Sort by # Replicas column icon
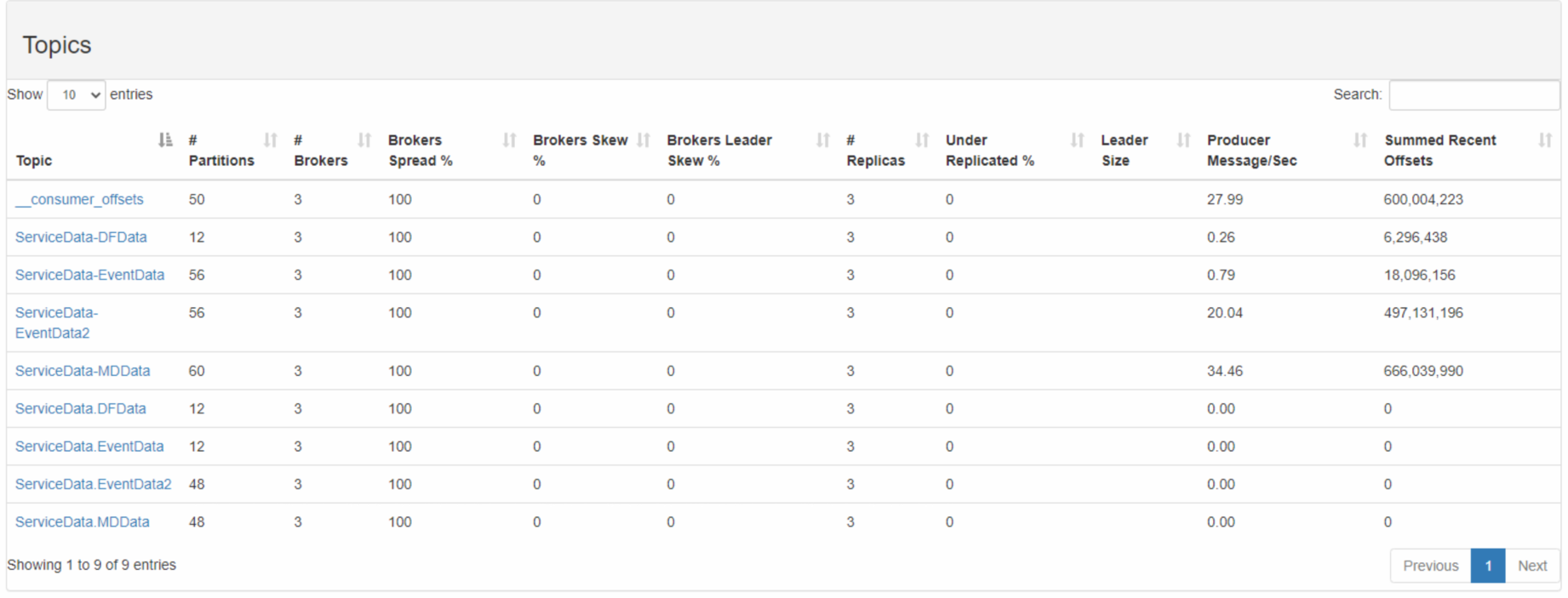 922,140
